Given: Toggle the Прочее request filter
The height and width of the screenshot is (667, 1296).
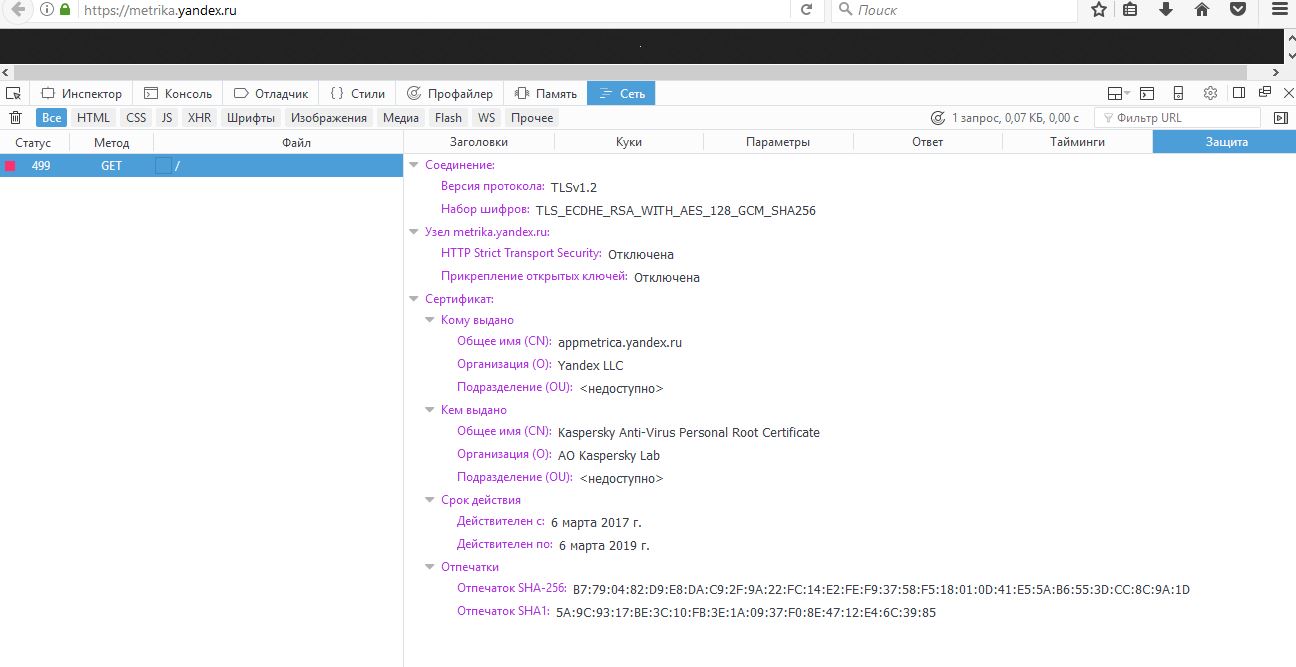Looking at the screenshot, I should click(532, 118).
